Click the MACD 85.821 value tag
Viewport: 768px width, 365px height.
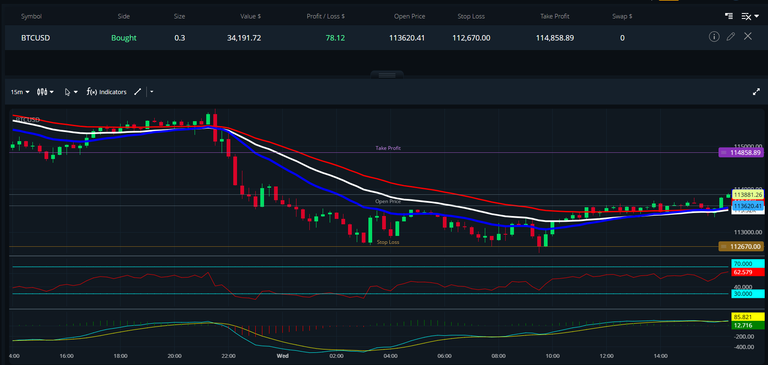pyautogui.click(x=747, y=317)
